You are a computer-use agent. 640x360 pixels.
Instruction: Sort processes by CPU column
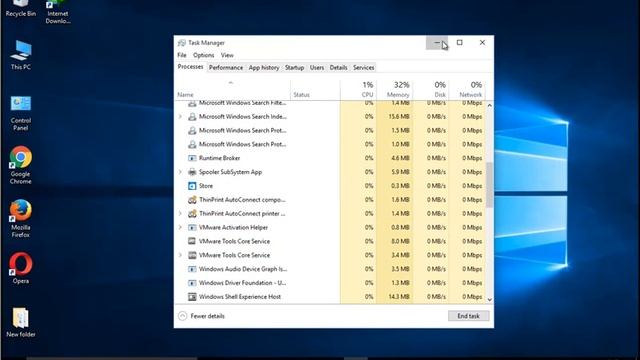[358, 90]
